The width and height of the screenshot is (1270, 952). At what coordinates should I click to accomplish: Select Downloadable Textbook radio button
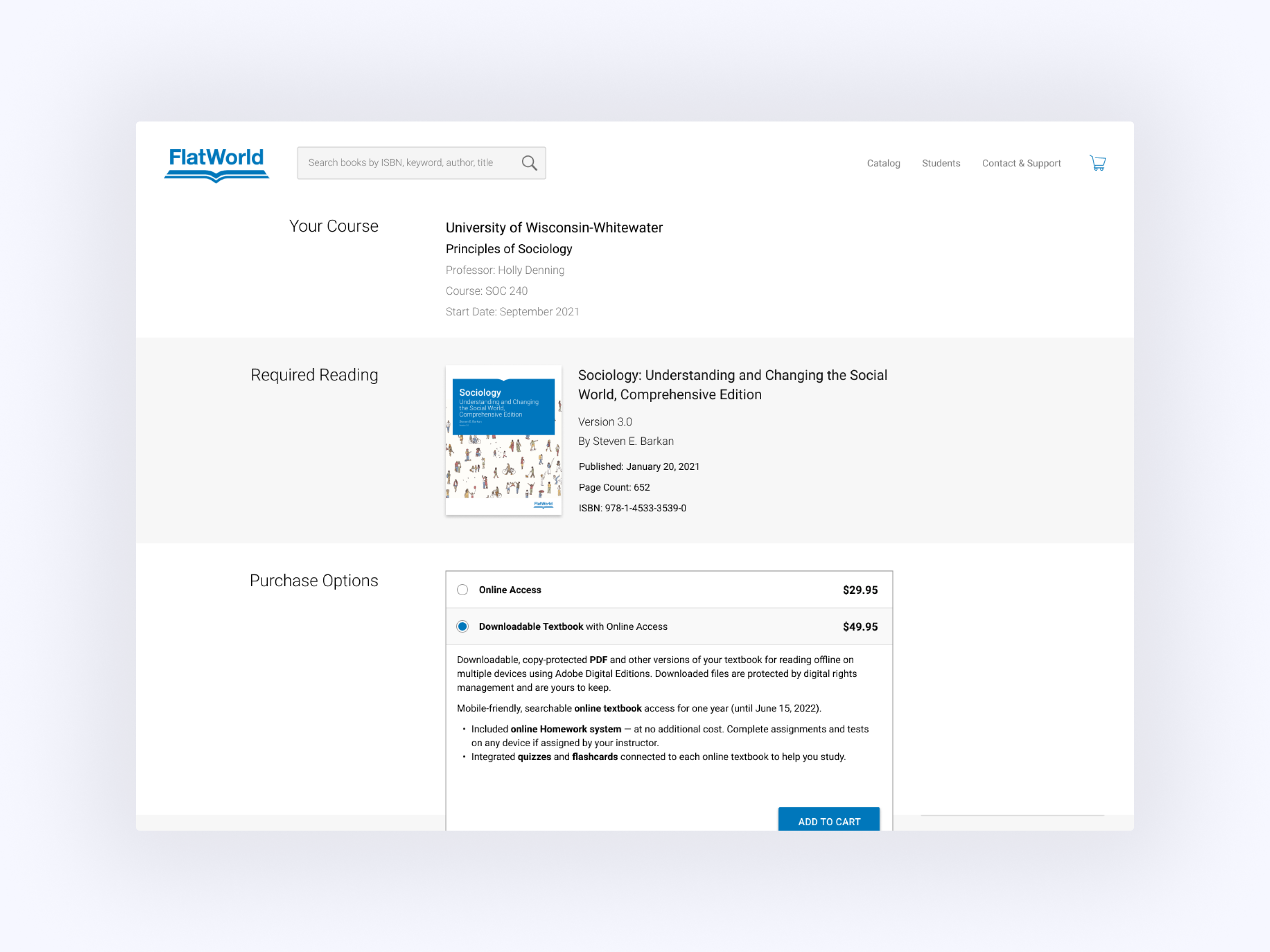(x=462, y=627)
